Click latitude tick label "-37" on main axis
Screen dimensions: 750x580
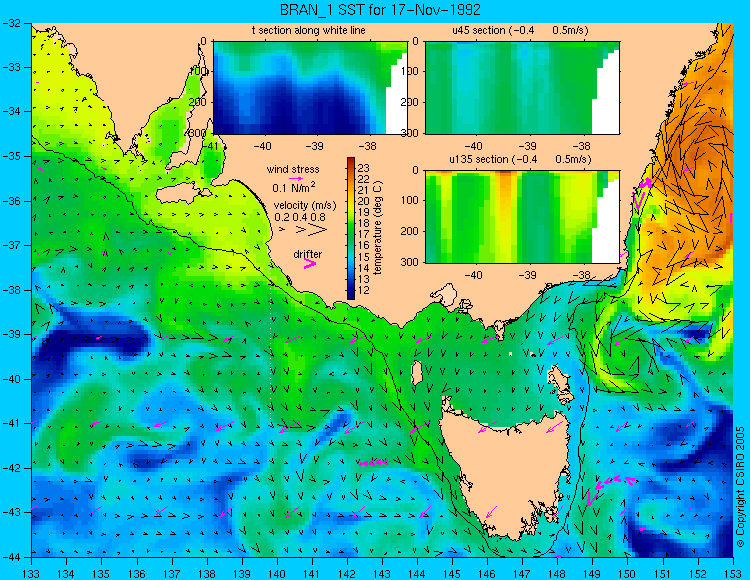point(11,245)
